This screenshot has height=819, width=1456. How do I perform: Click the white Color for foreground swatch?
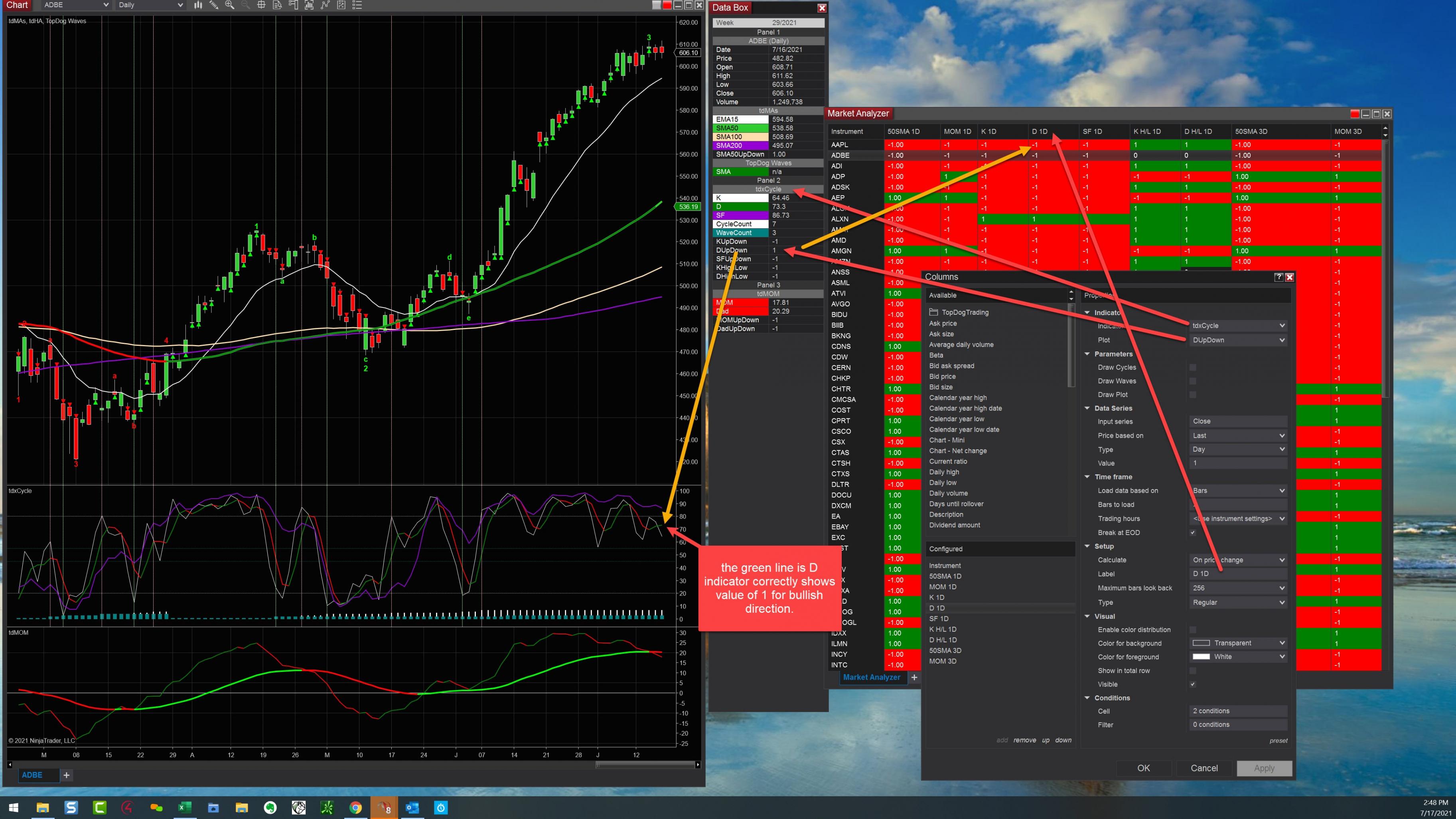(x=1201, y=657)
